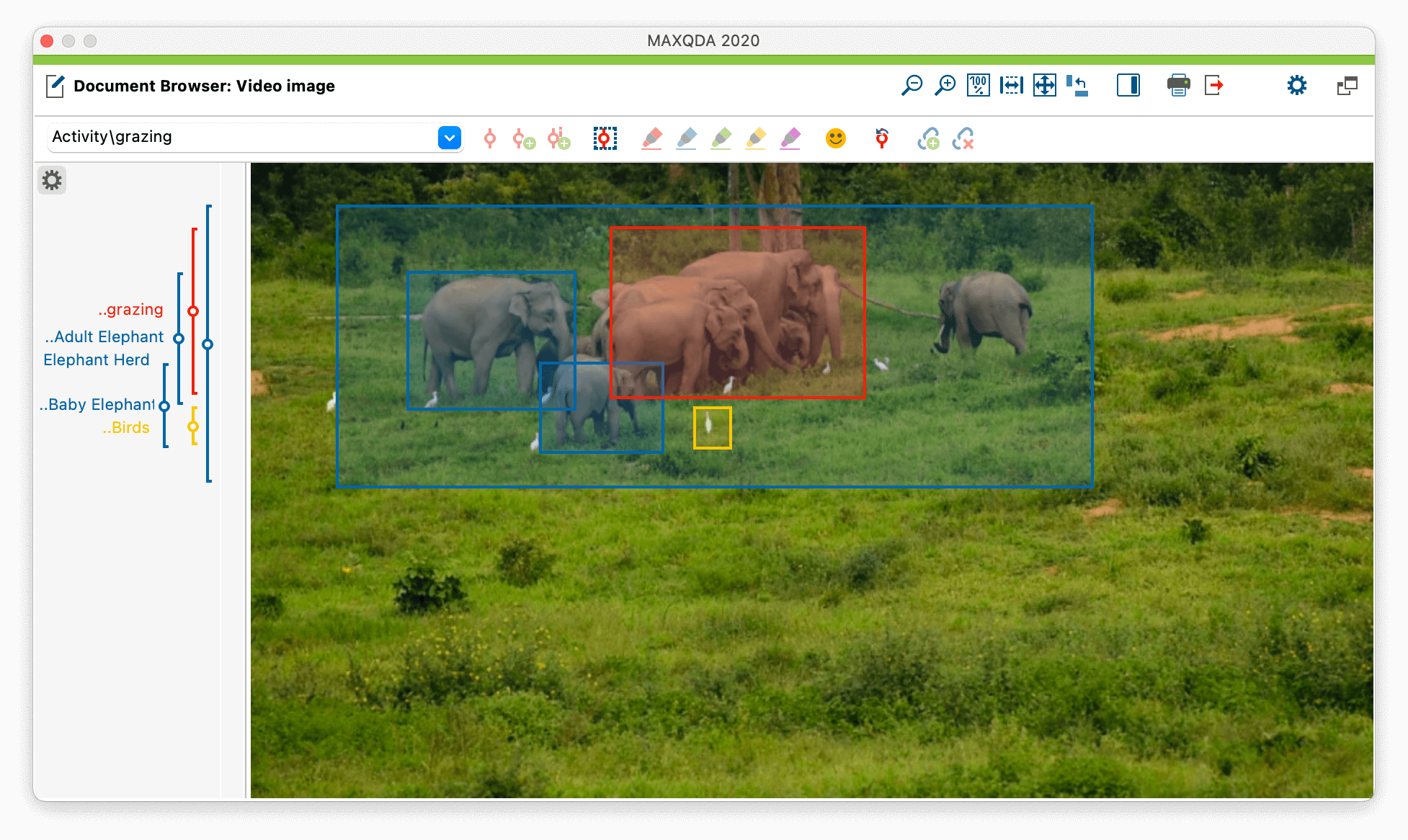Choose the green highlighter pen
Screen dimensions: 1408x840
(721, 138)
